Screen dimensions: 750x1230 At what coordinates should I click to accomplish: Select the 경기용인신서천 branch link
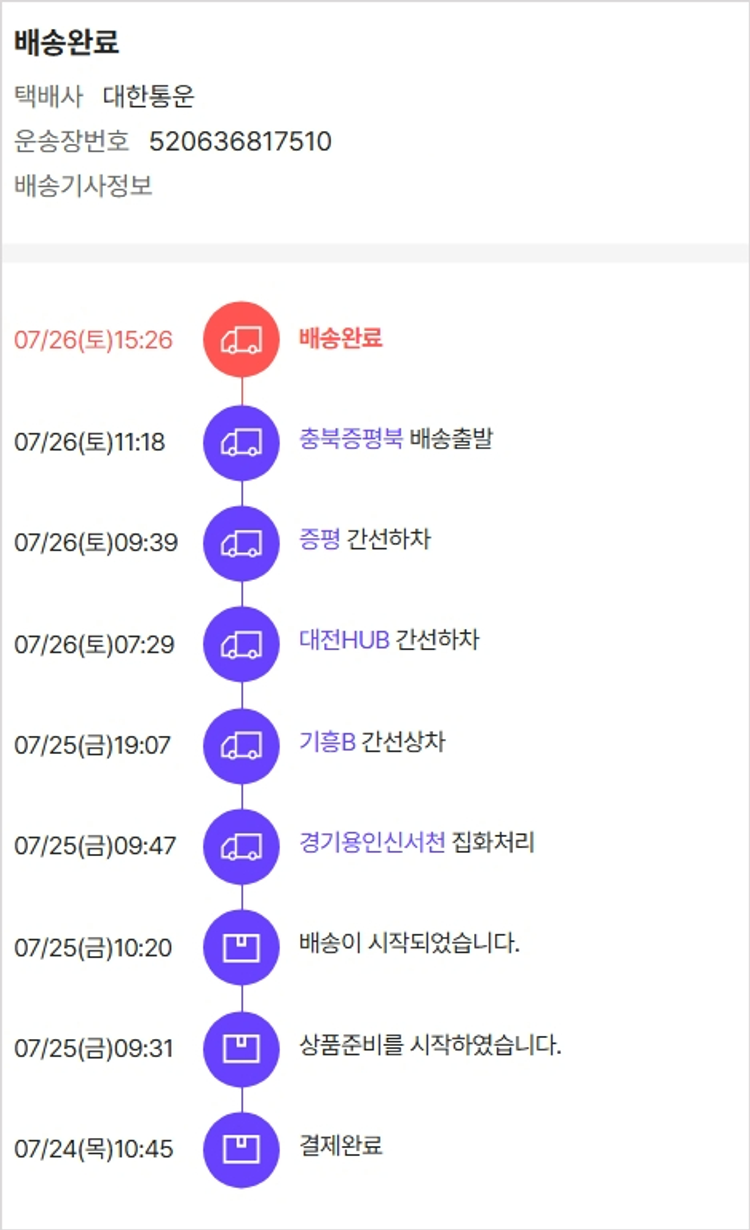point(372,843)
